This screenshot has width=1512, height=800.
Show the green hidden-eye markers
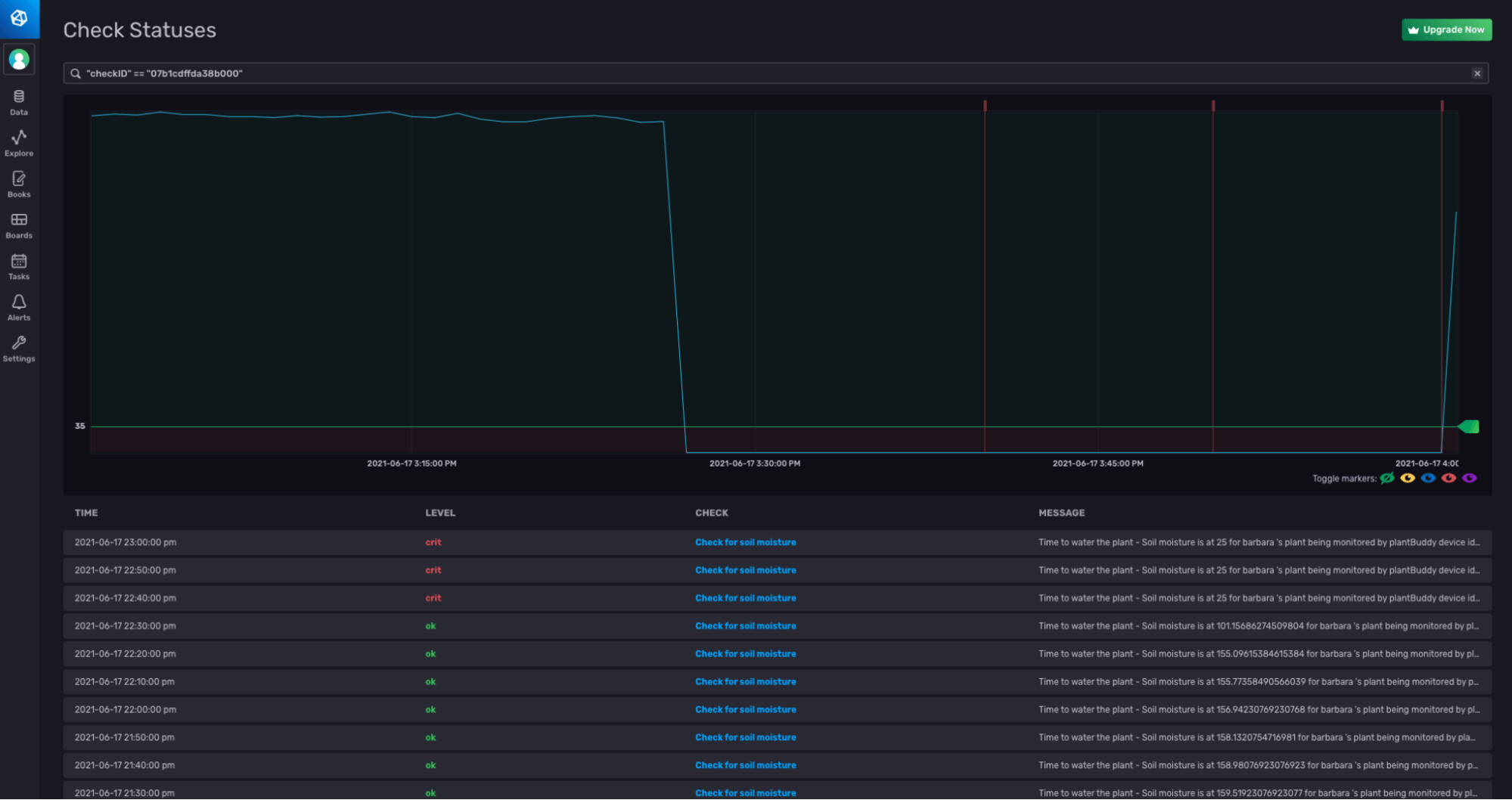click(x=1386, y=478)
